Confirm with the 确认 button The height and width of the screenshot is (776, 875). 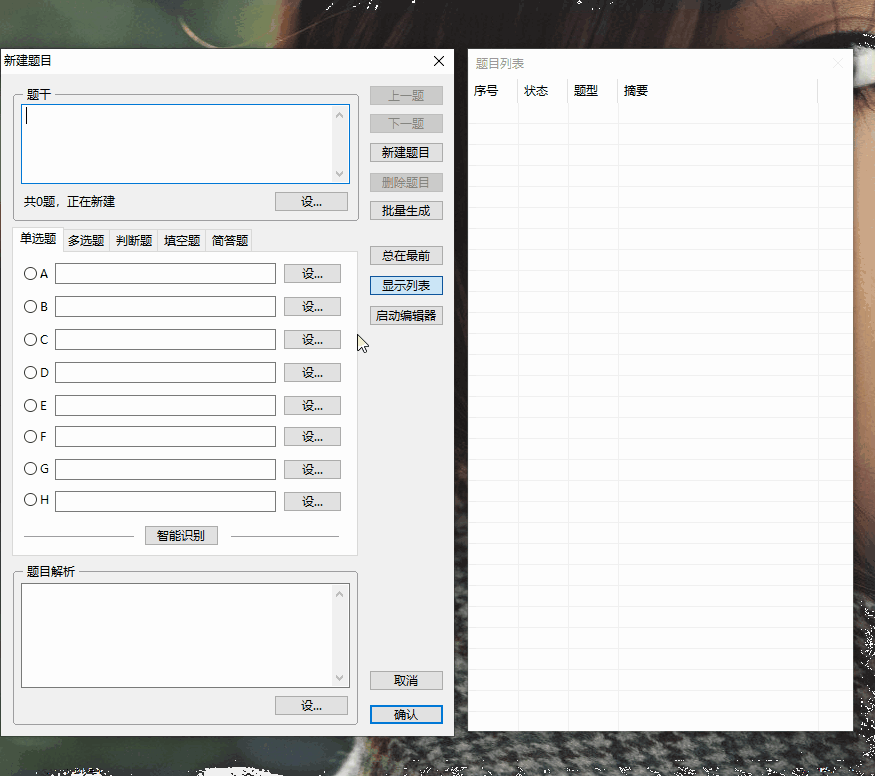(406, 715)
